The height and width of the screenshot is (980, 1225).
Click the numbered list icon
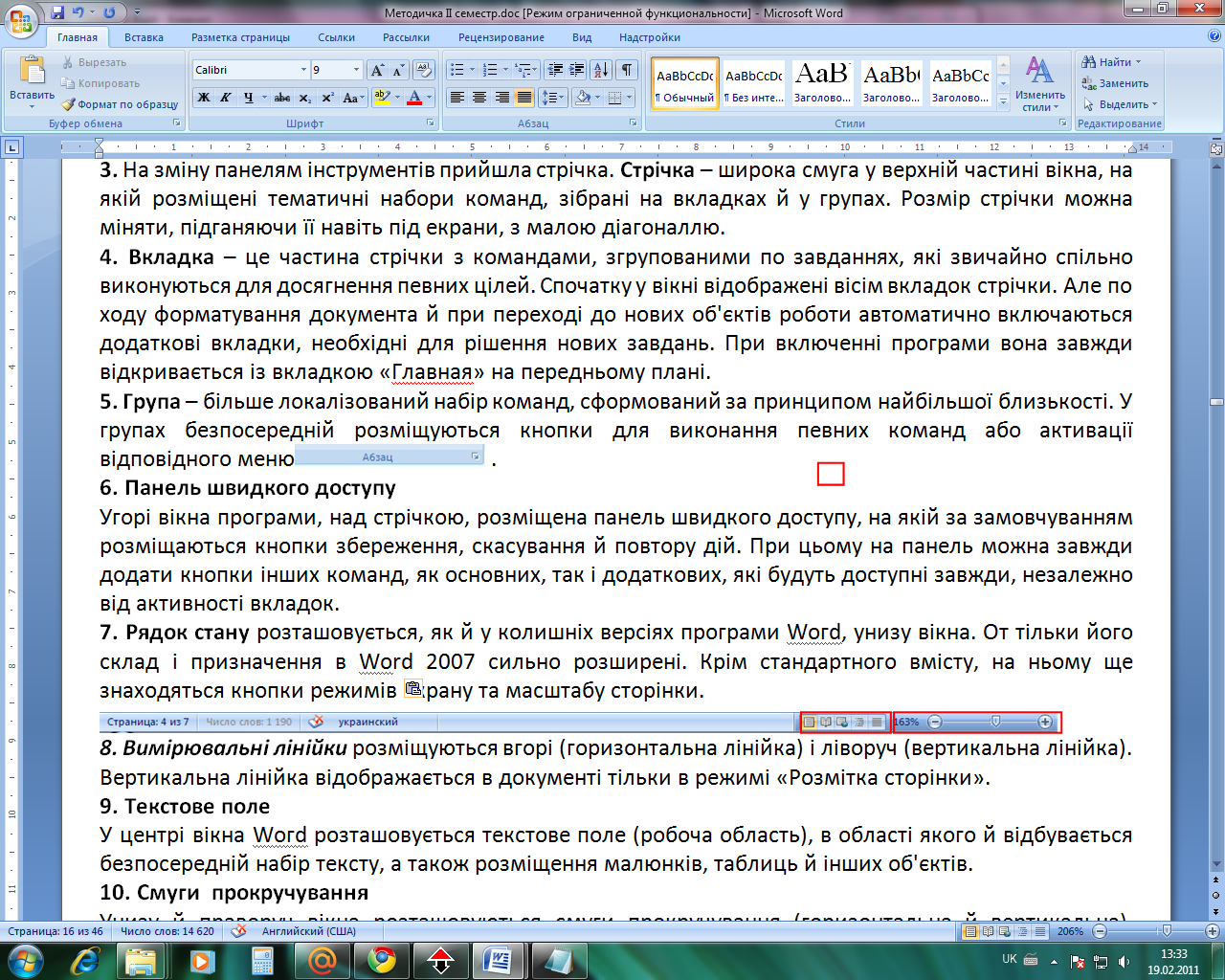coord(490,70)
